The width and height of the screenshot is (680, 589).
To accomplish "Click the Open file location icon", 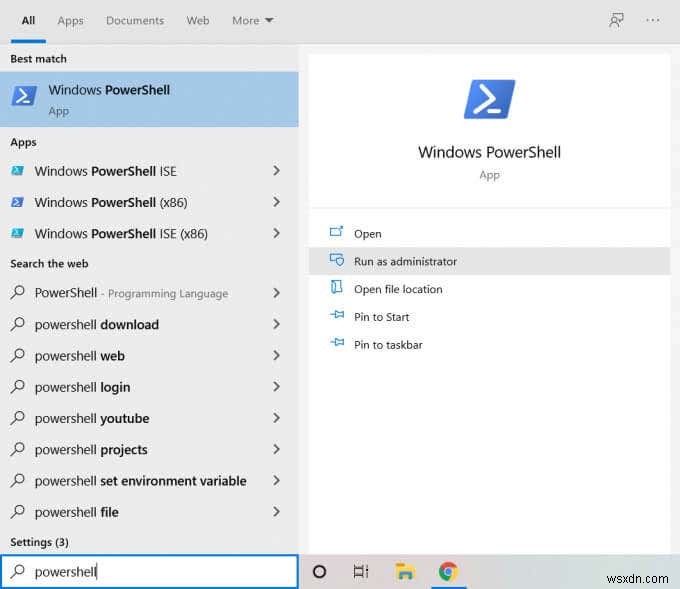I will coord(337,287).
